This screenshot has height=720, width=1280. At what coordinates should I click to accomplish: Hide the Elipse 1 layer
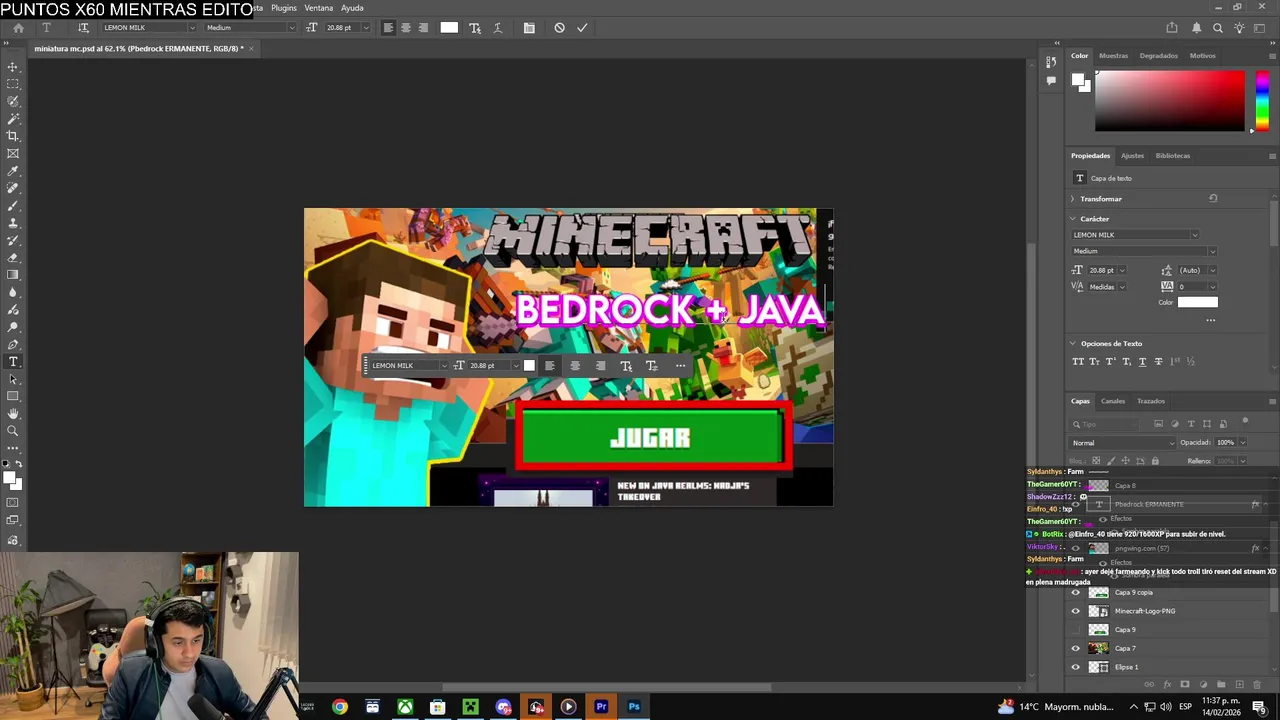(1076, 667)
